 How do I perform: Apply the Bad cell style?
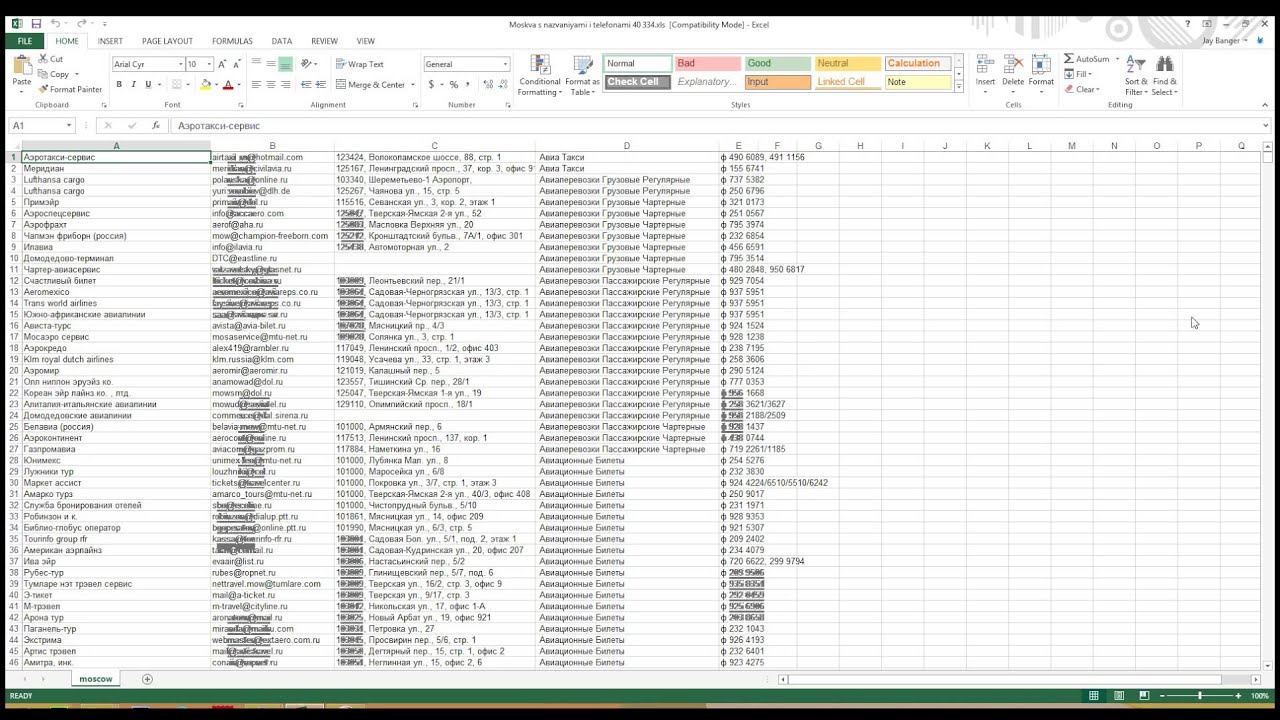point(708,64)
